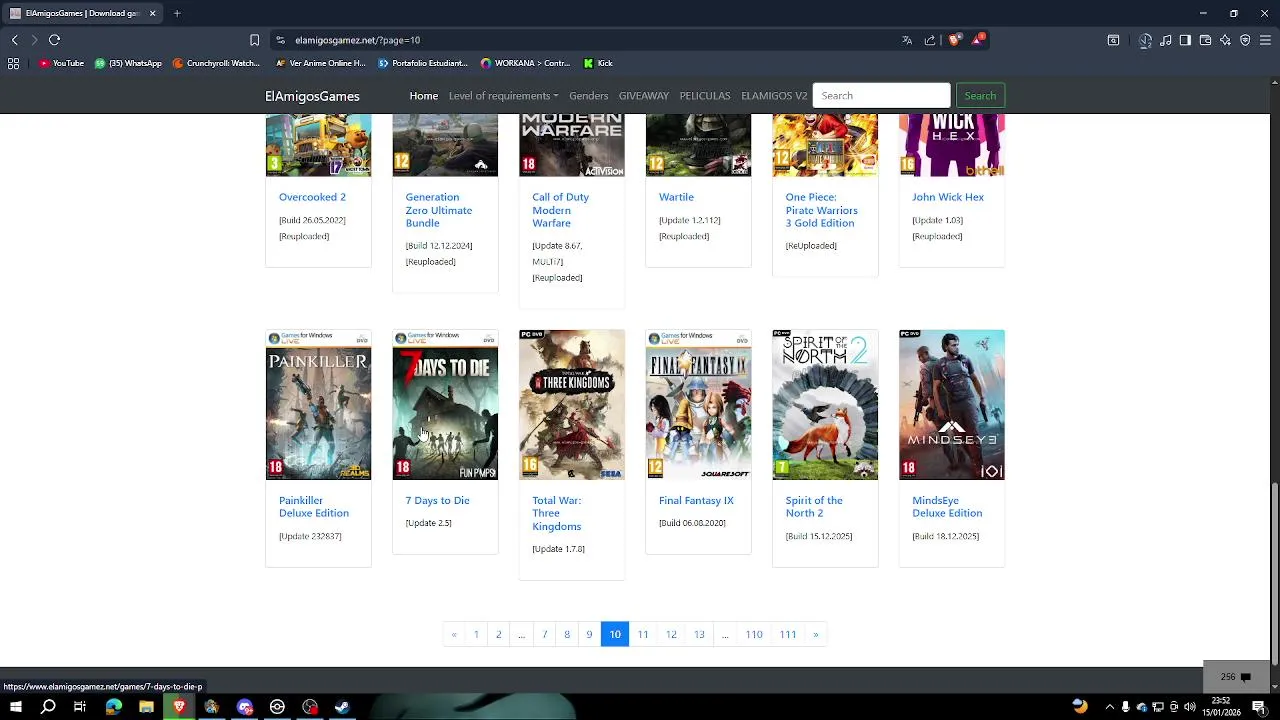
Task: Open the Final Fantasy IX cover image
Action: tap(698, 405)
